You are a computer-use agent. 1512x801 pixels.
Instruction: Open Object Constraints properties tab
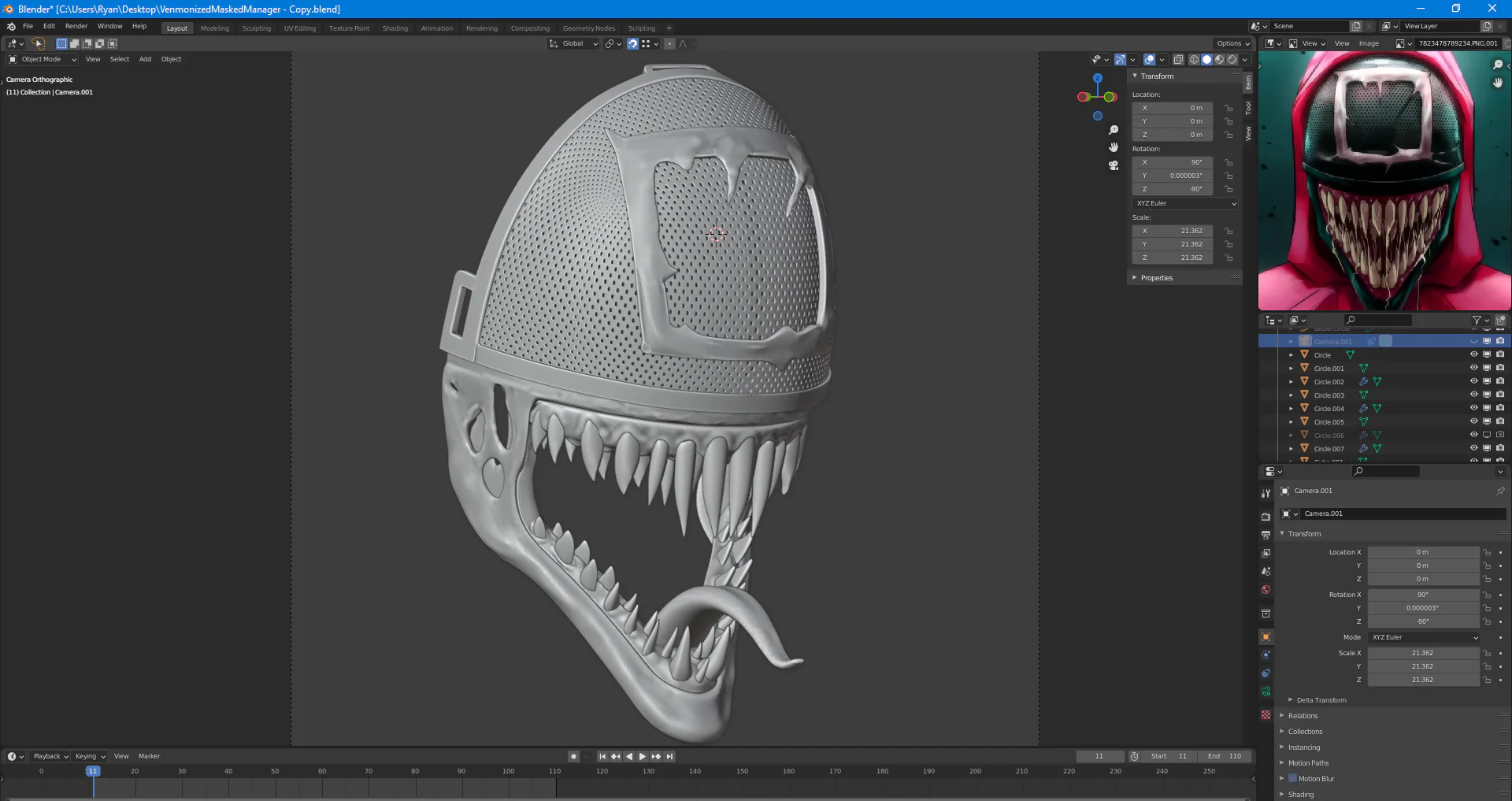(x=1266, y=673)
